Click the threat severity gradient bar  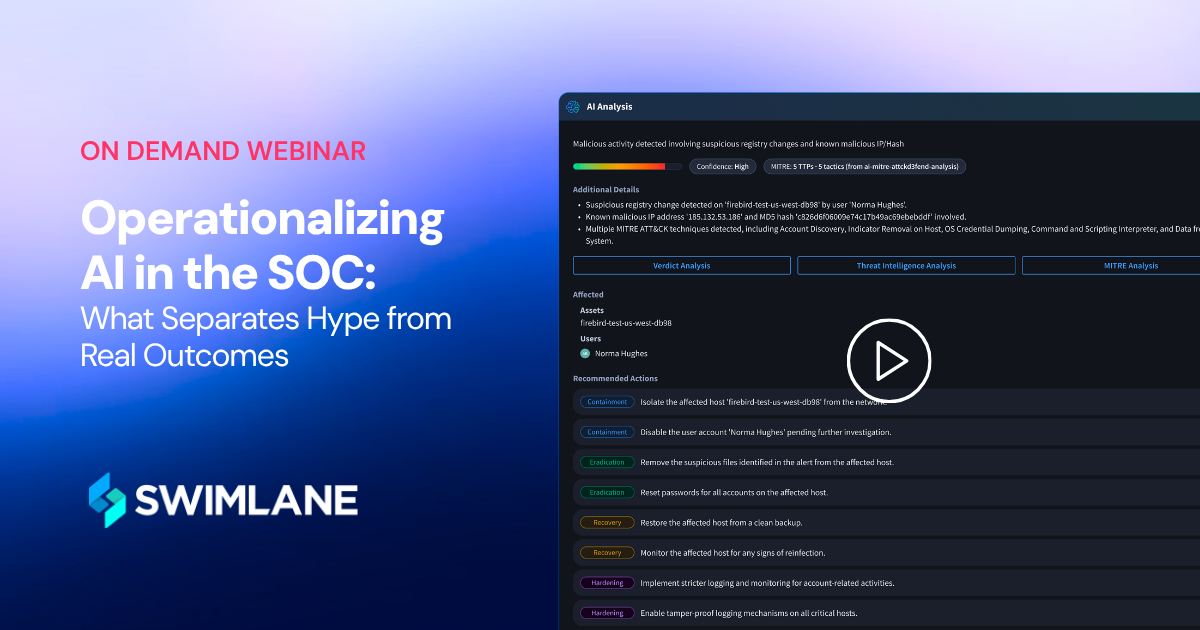[x=627, y=167]
